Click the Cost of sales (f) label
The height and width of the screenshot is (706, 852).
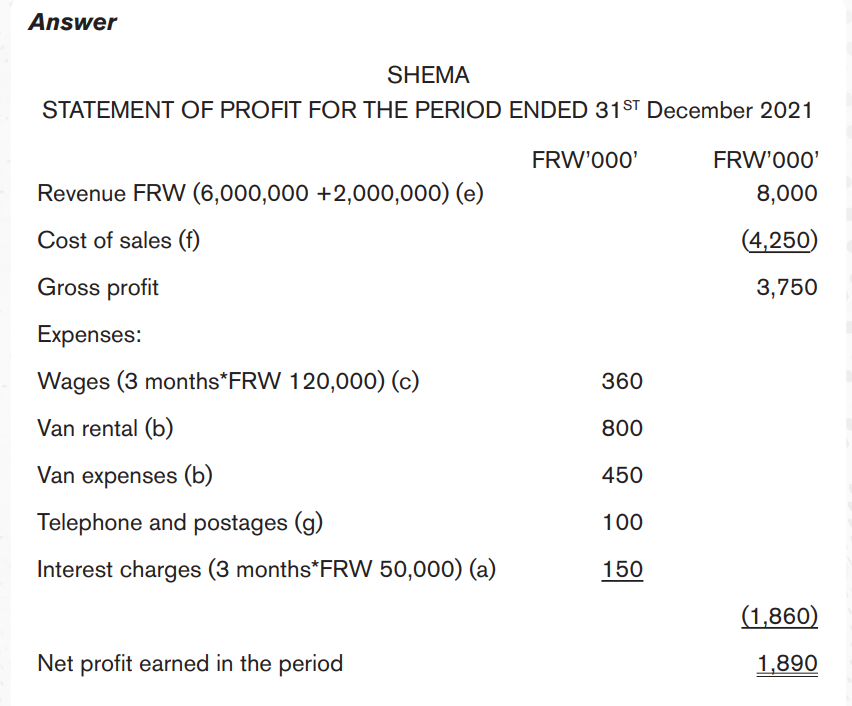point(118,240)
